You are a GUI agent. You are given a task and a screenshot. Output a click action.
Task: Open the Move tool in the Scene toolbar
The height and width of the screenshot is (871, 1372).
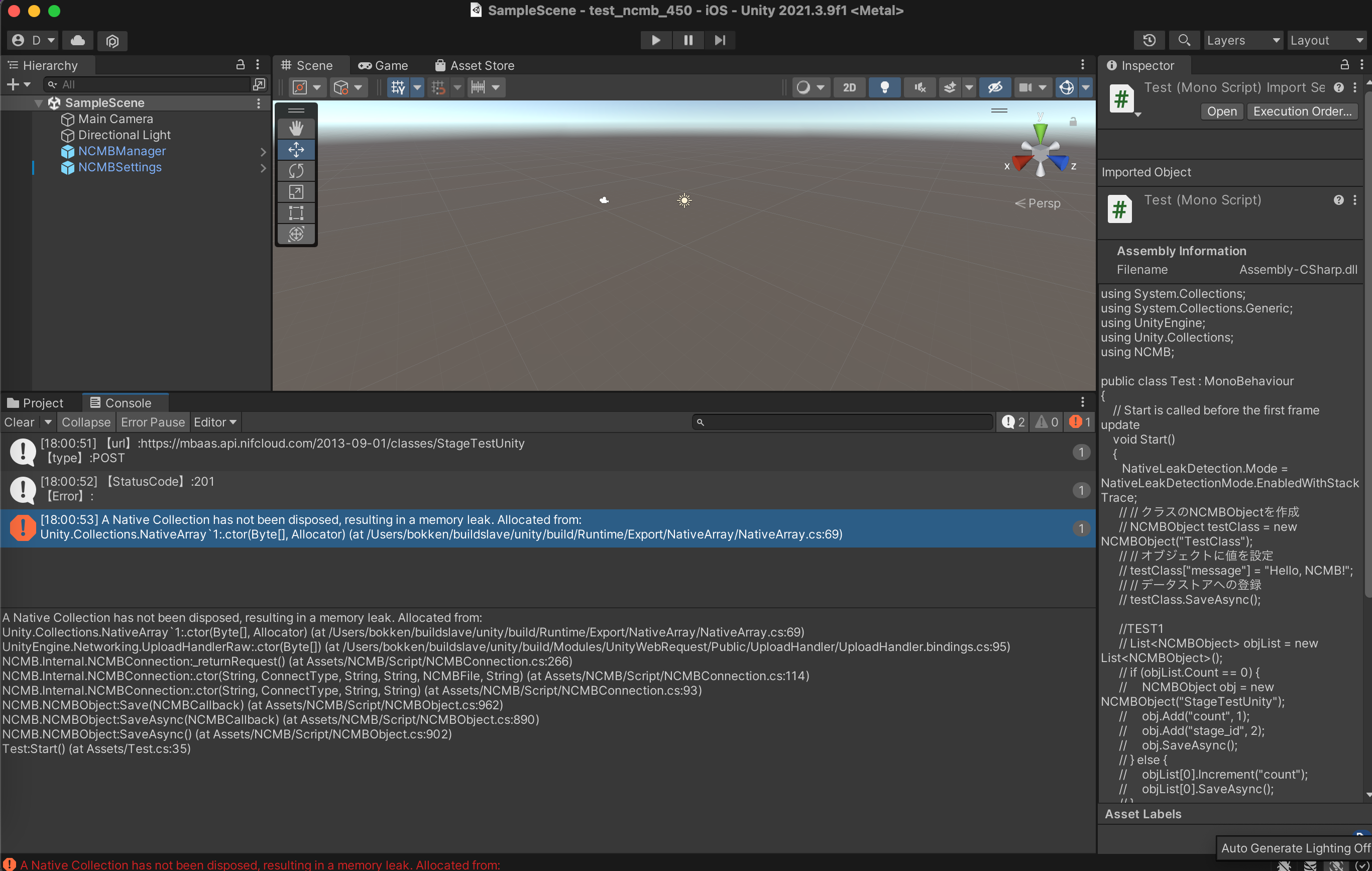296,149
